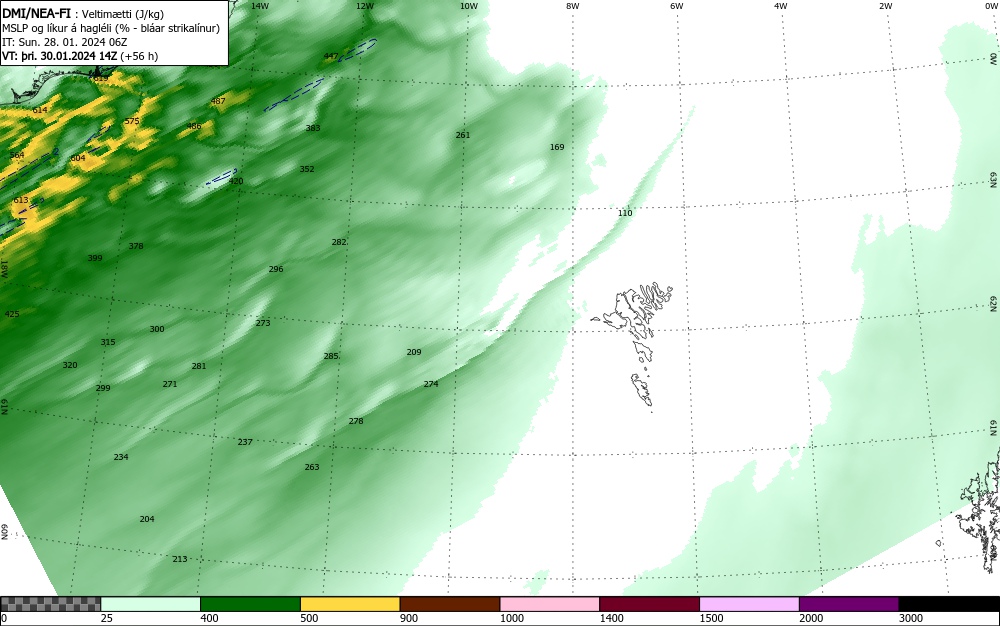Click the map value '352'

click(x=307, y=170)
